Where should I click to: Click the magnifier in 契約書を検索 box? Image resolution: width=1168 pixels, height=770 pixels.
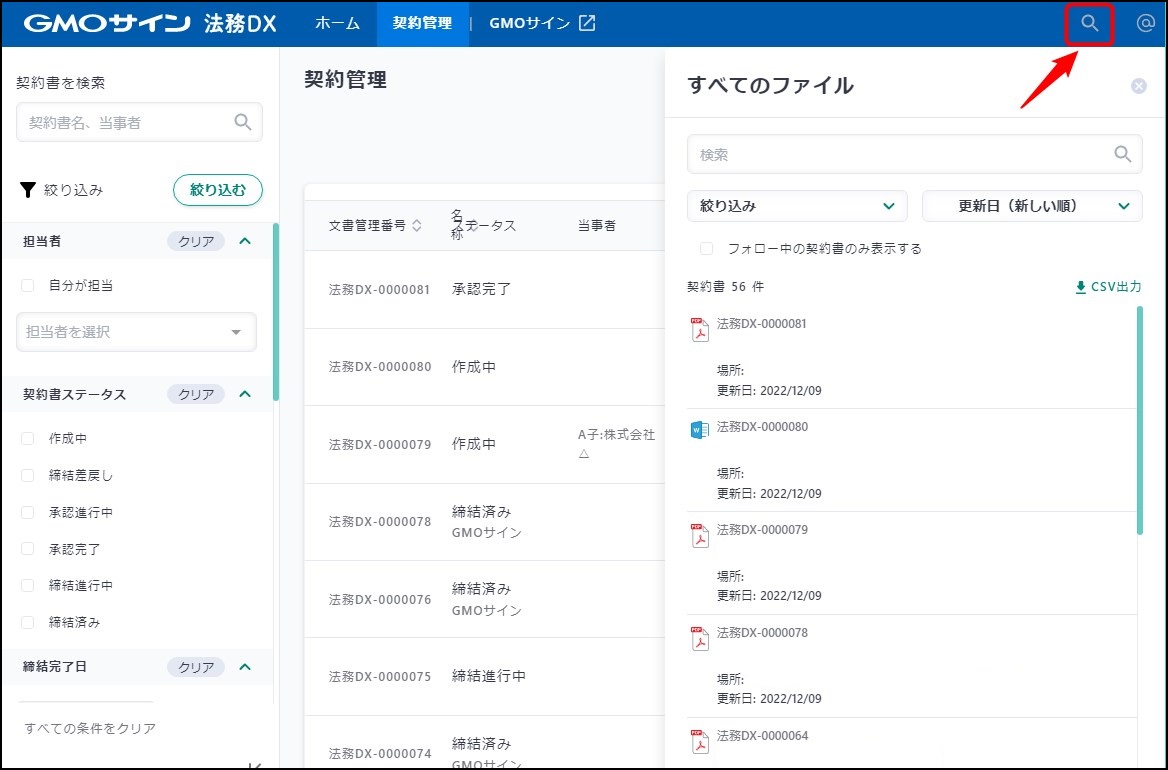(243, 122)
